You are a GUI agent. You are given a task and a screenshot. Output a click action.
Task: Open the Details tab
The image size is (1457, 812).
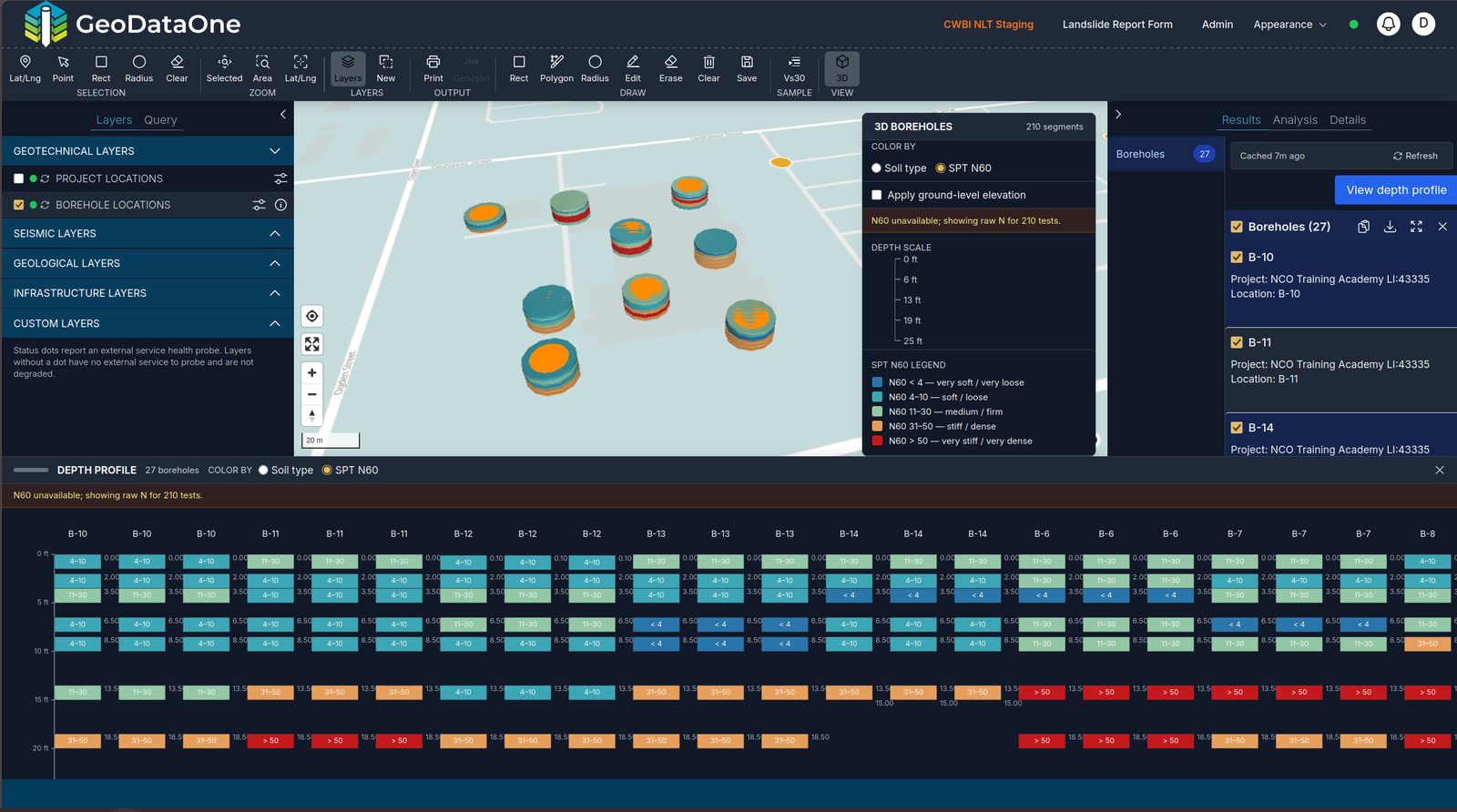click(x=1348, y=120)
